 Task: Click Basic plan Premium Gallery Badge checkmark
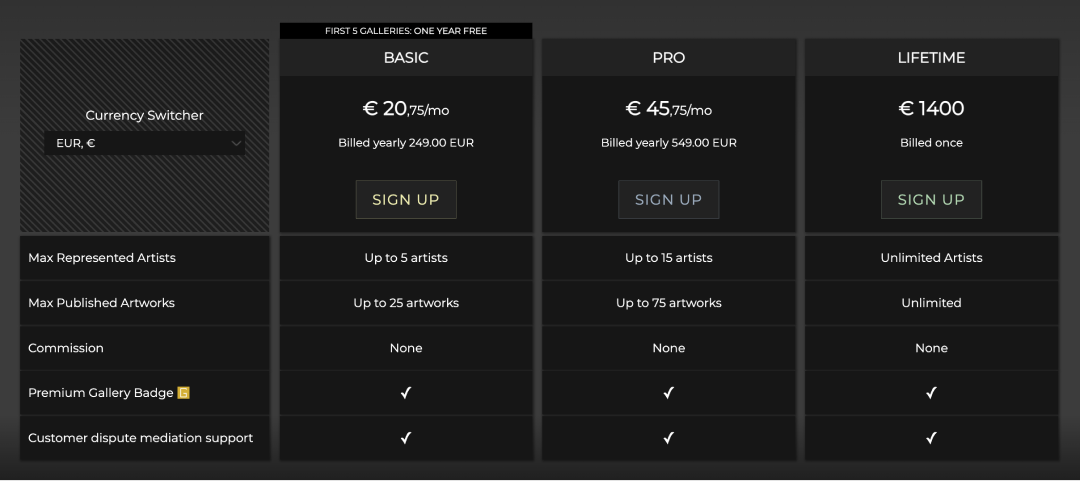click(x=406, y=393)
